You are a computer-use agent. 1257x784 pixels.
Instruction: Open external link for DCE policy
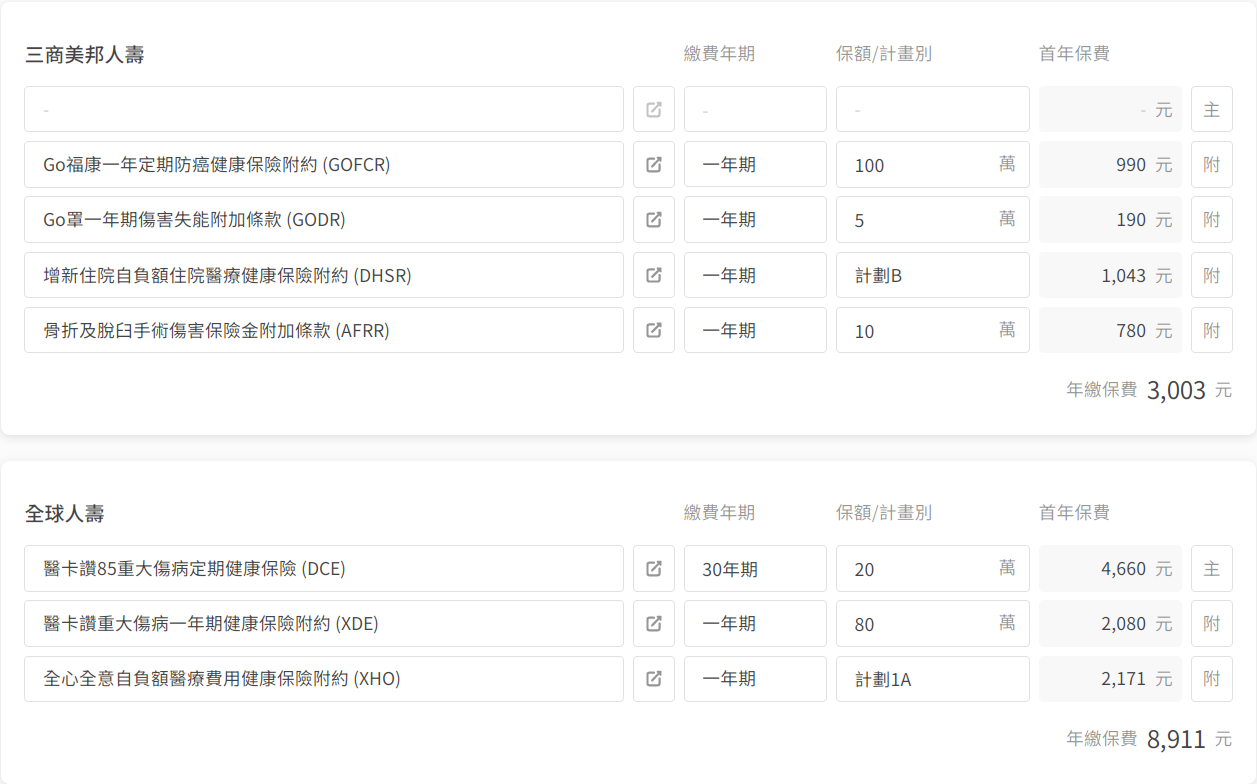click(x=654, y=568)
